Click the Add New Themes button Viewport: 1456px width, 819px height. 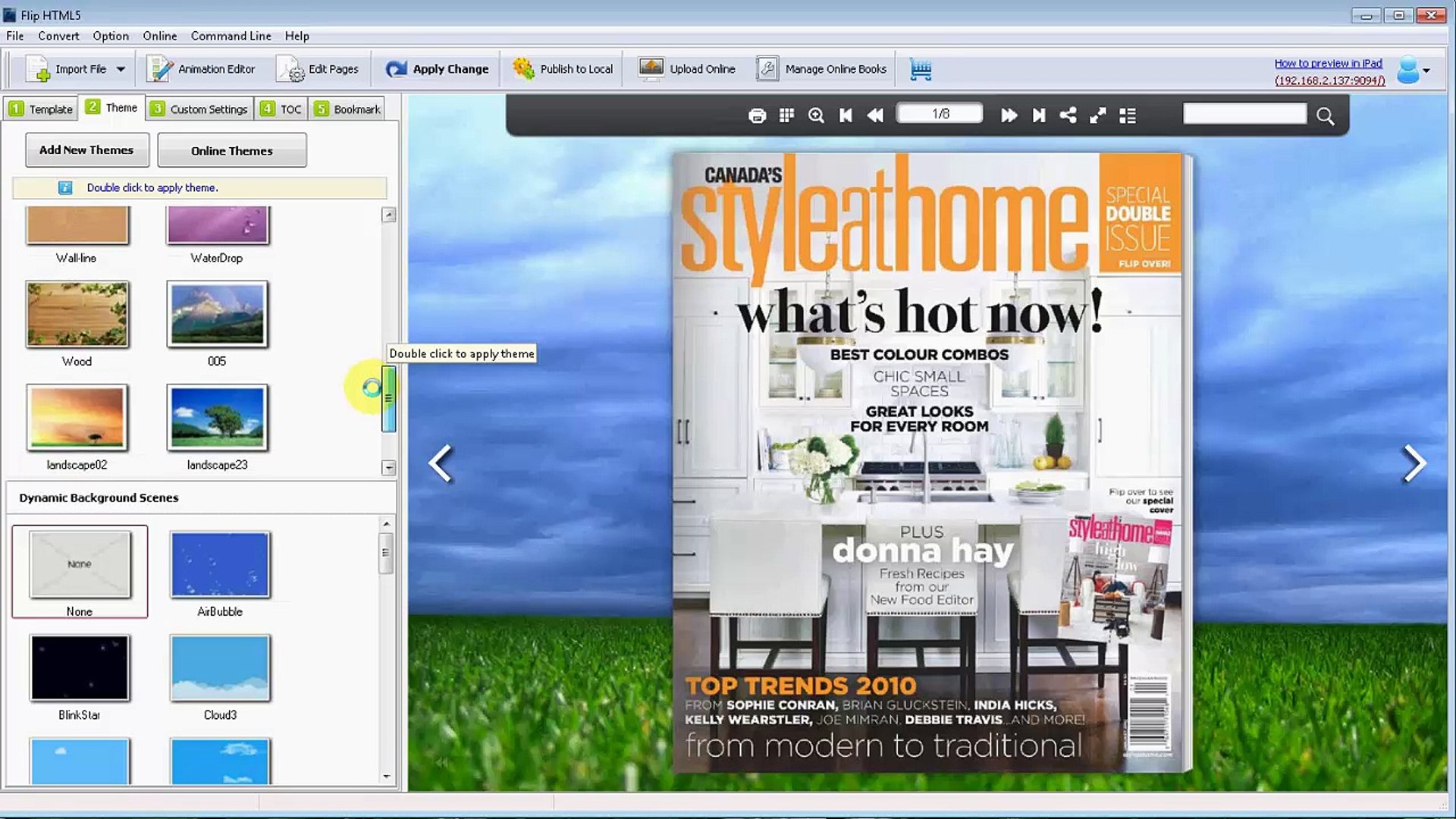pyautogui.click(x=86, y=150)
